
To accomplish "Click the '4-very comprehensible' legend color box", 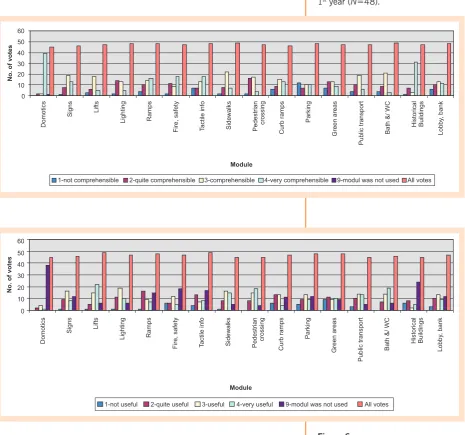I will point(261,180).
